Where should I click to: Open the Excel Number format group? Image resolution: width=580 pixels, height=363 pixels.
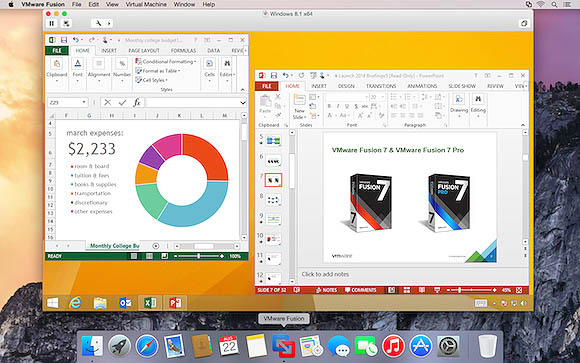coord(122,70)
